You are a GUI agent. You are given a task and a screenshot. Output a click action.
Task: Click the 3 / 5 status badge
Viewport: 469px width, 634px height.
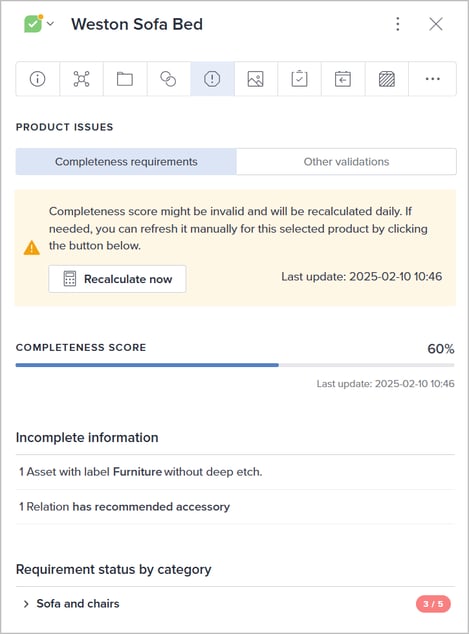pos(433,604)
